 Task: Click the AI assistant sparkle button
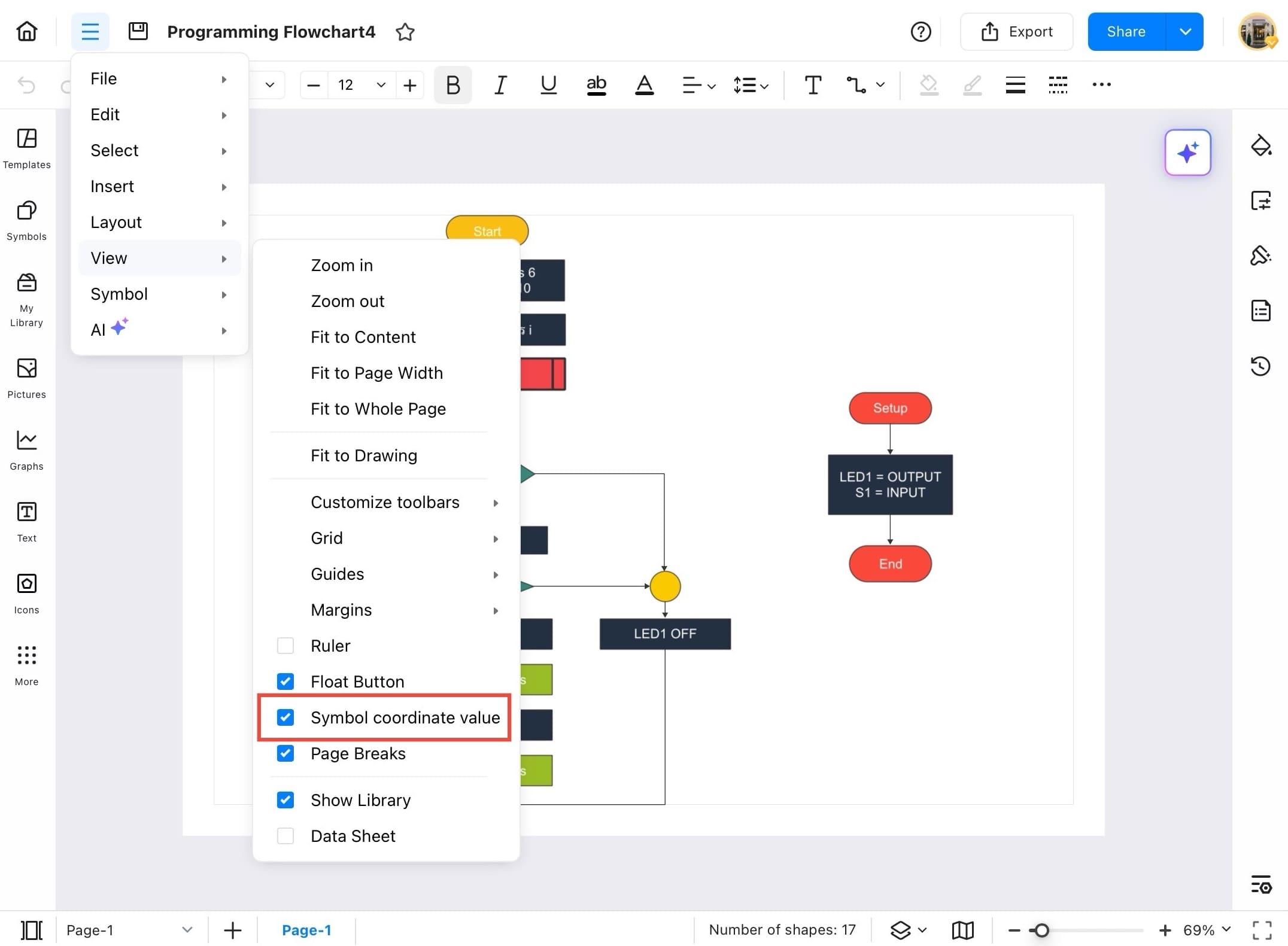(1187, 152)
